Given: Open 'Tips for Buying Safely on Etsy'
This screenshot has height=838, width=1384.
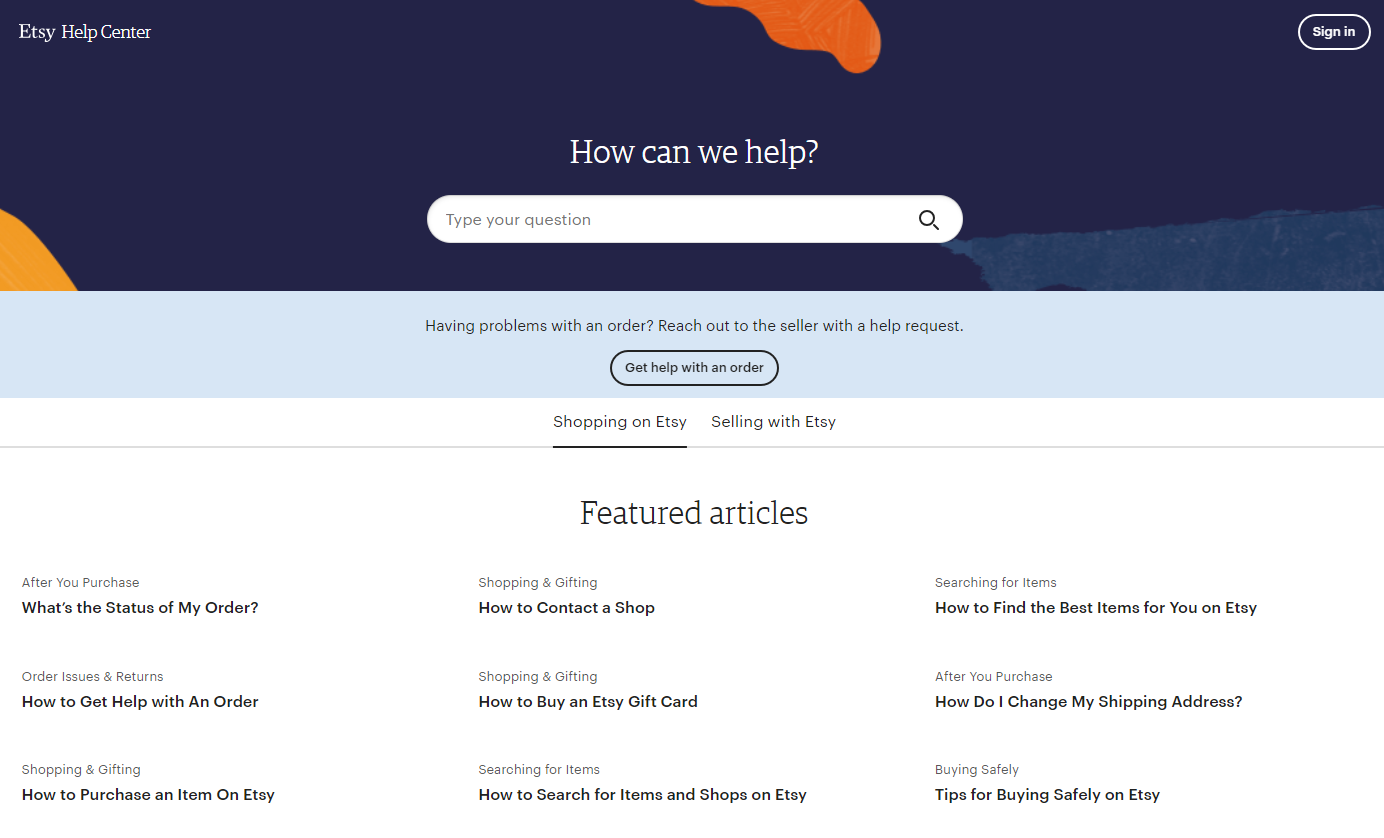Looking at the screenshot, I should coord(1047,795).
